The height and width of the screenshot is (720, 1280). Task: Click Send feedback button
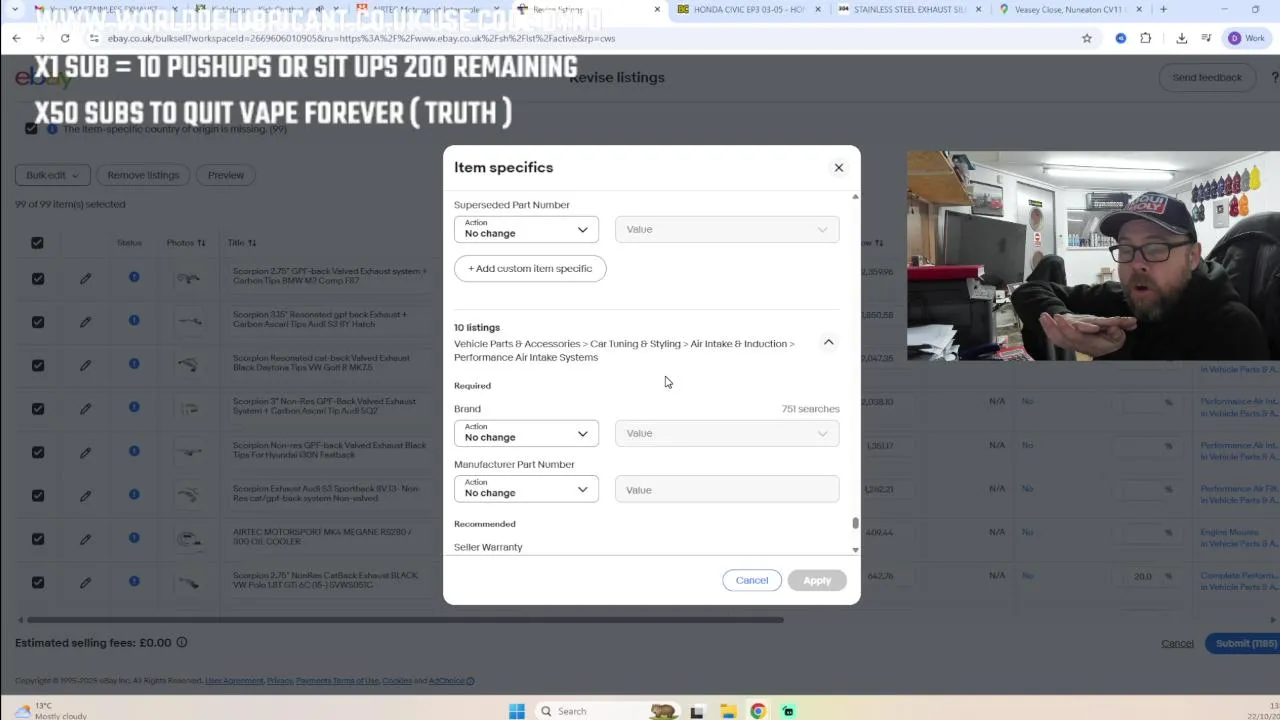[1207, 77]
